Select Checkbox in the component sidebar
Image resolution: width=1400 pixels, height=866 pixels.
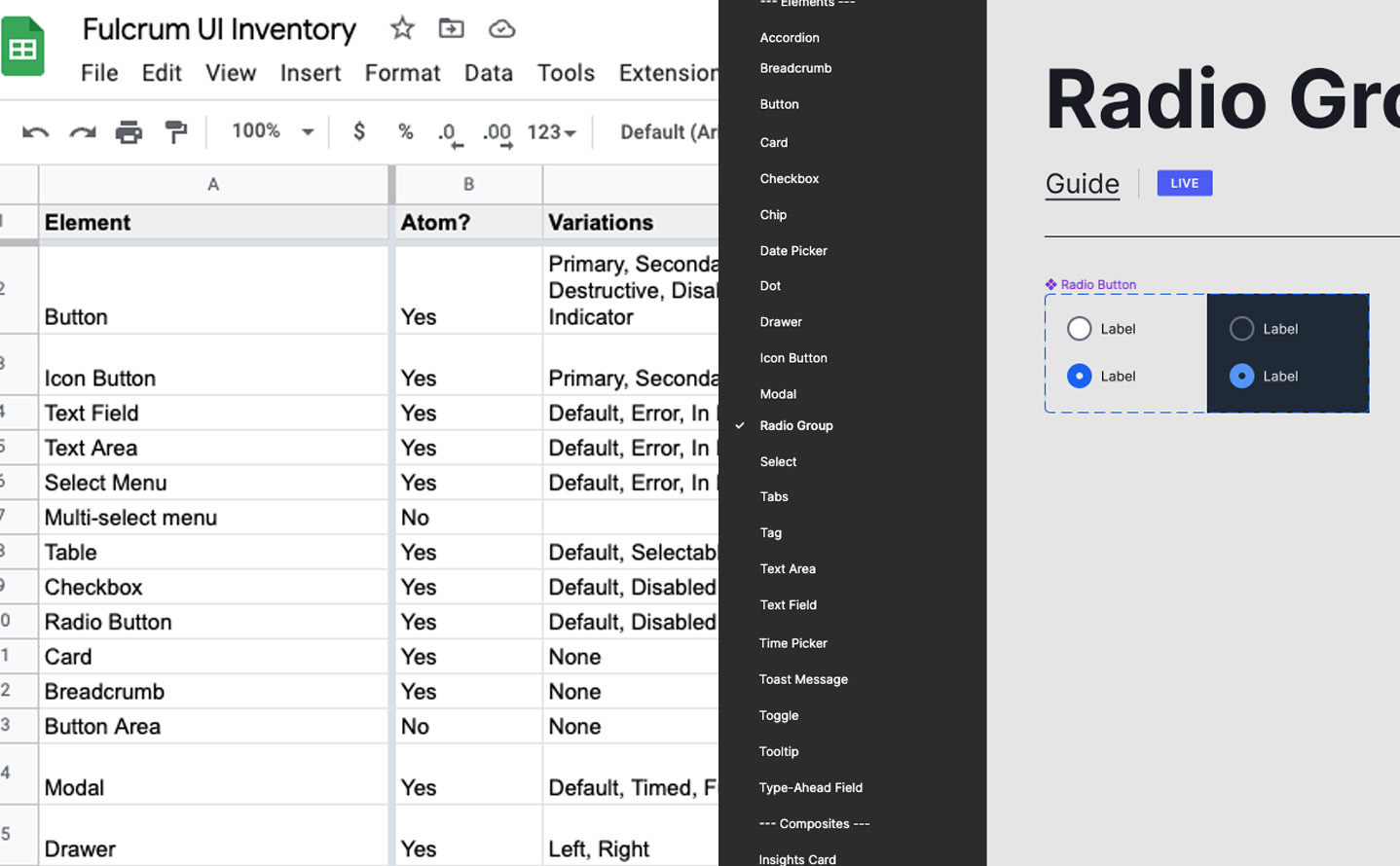coord(789,178)
